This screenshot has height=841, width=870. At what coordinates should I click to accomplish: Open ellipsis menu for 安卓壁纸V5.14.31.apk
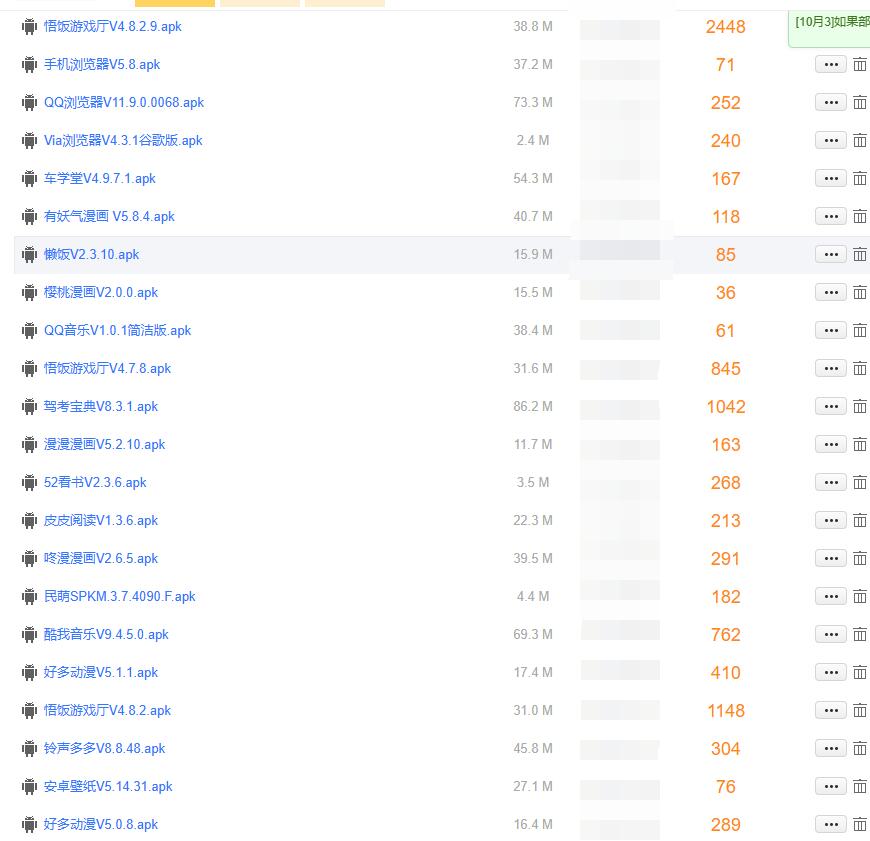coord(830,786)
